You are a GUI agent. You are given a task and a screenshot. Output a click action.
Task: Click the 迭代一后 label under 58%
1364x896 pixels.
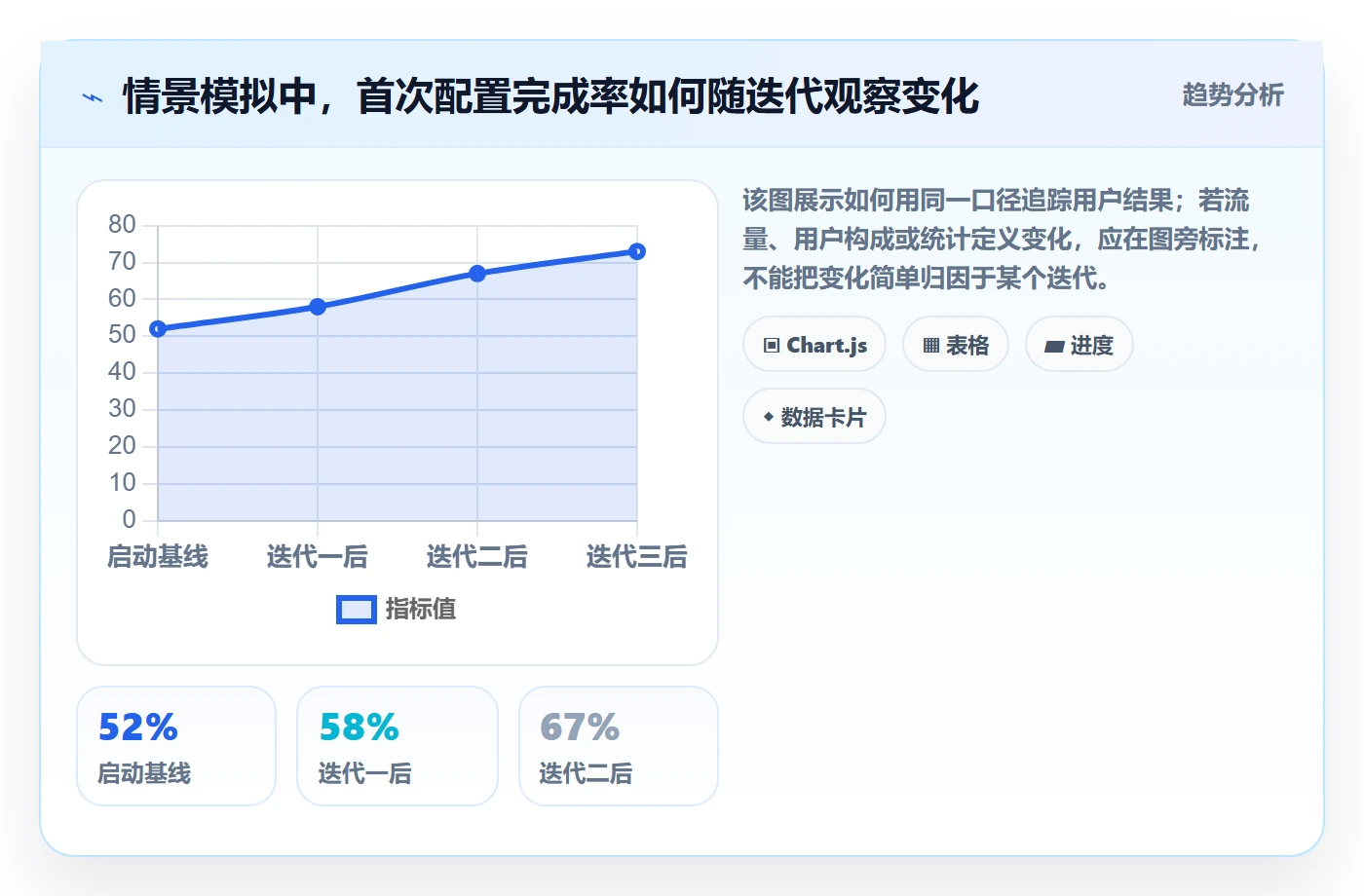(365, 773)
